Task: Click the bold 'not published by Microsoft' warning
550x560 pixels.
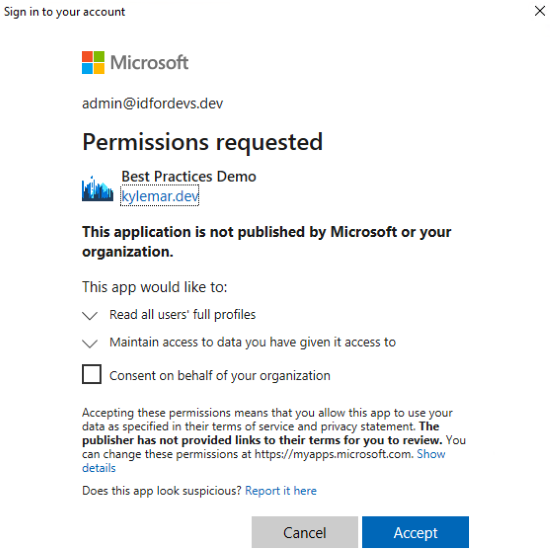Action: pyautogui.click(x=267, y=242)
